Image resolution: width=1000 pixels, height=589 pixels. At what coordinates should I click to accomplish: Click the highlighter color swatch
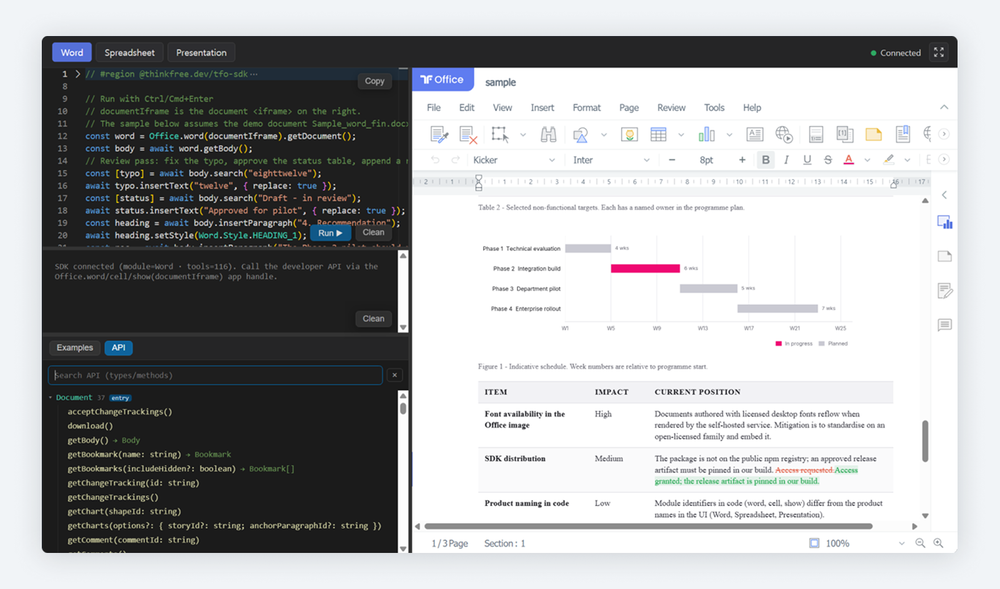click(888, 160)
